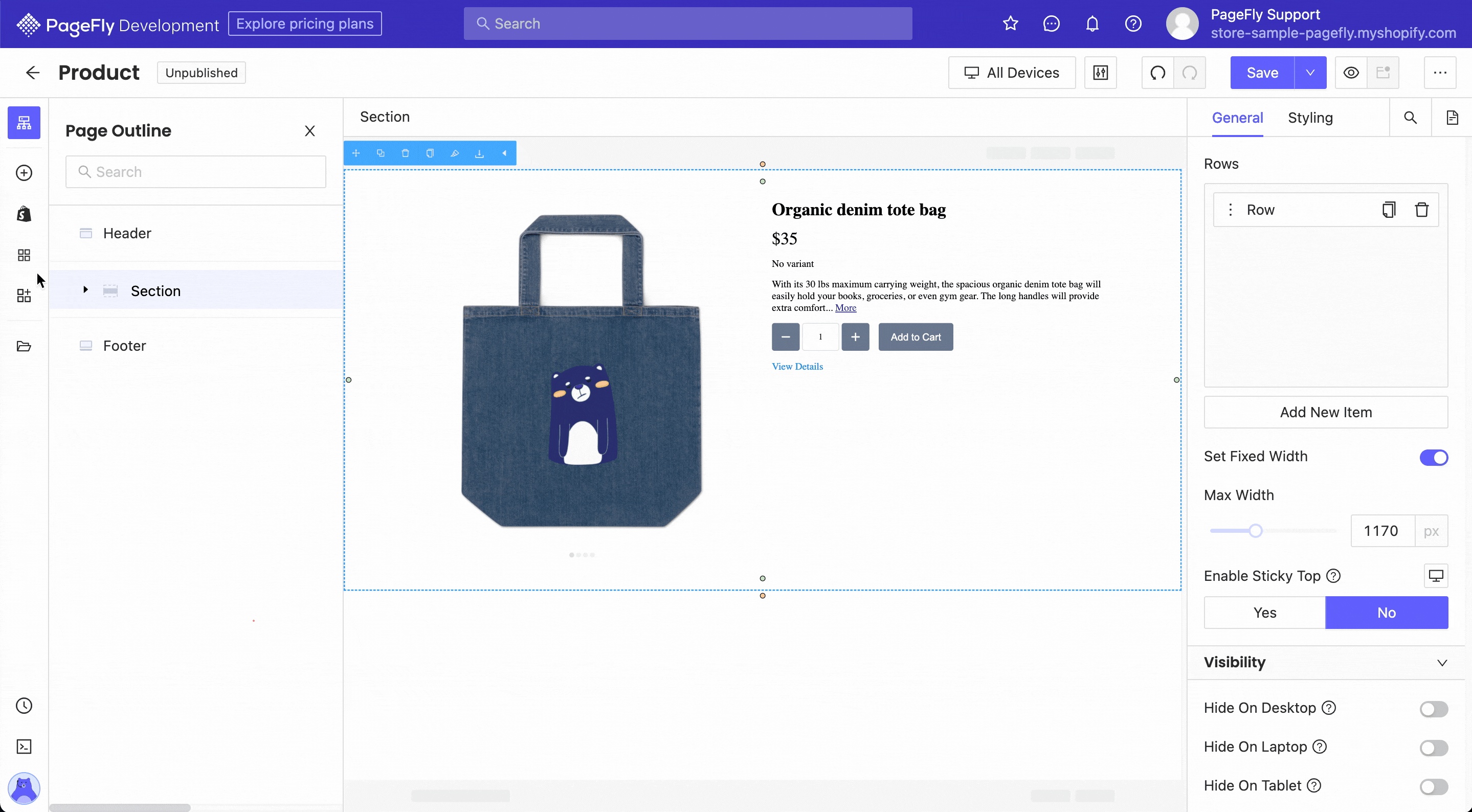Image resolution: width=1472 pixels, height=812 pixels.
Task: Click the Page Outline search field
Action: point(196,172)
